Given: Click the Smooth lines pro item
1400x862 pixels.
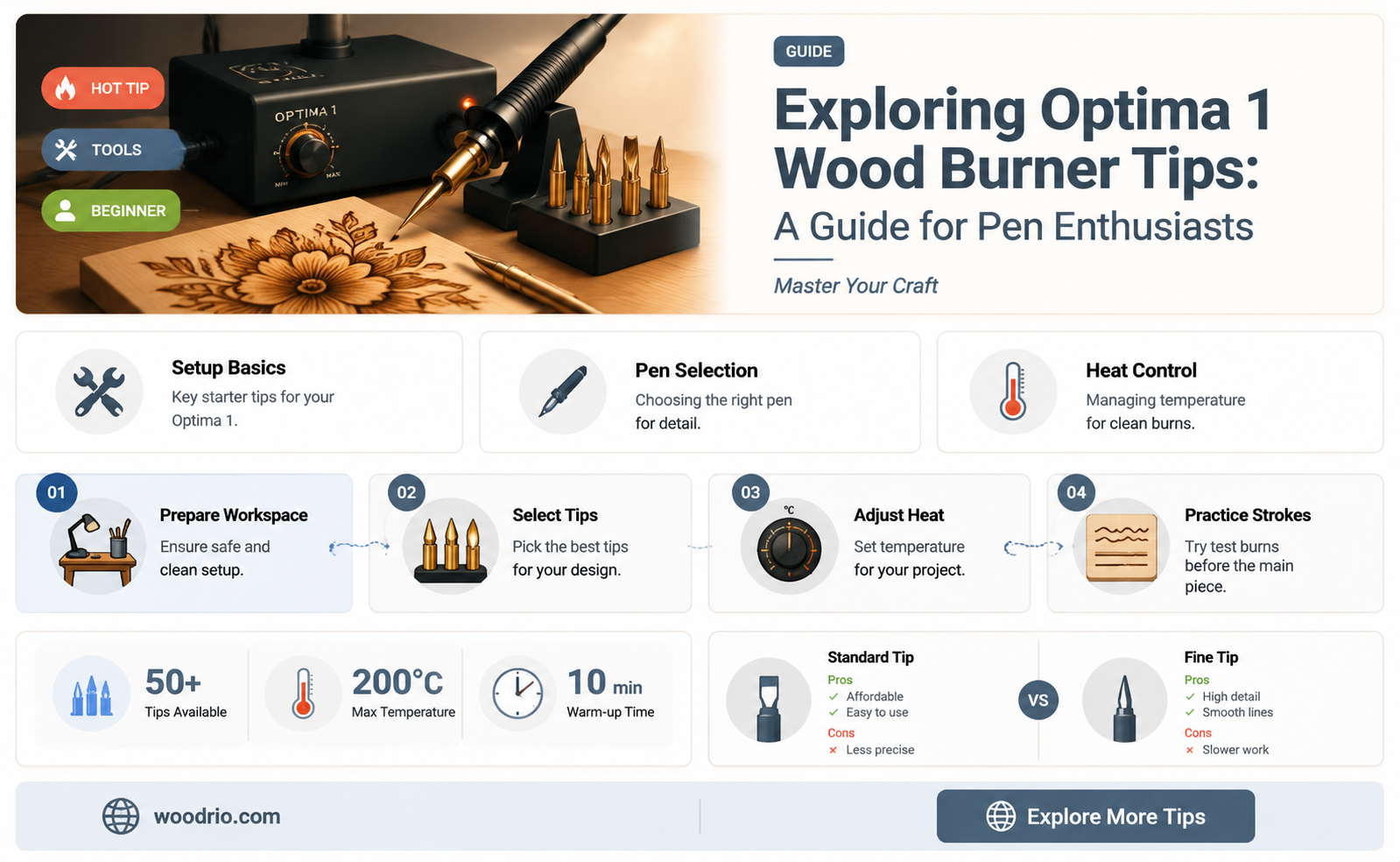Looking at the screenshot, I should click(1229, 712).
